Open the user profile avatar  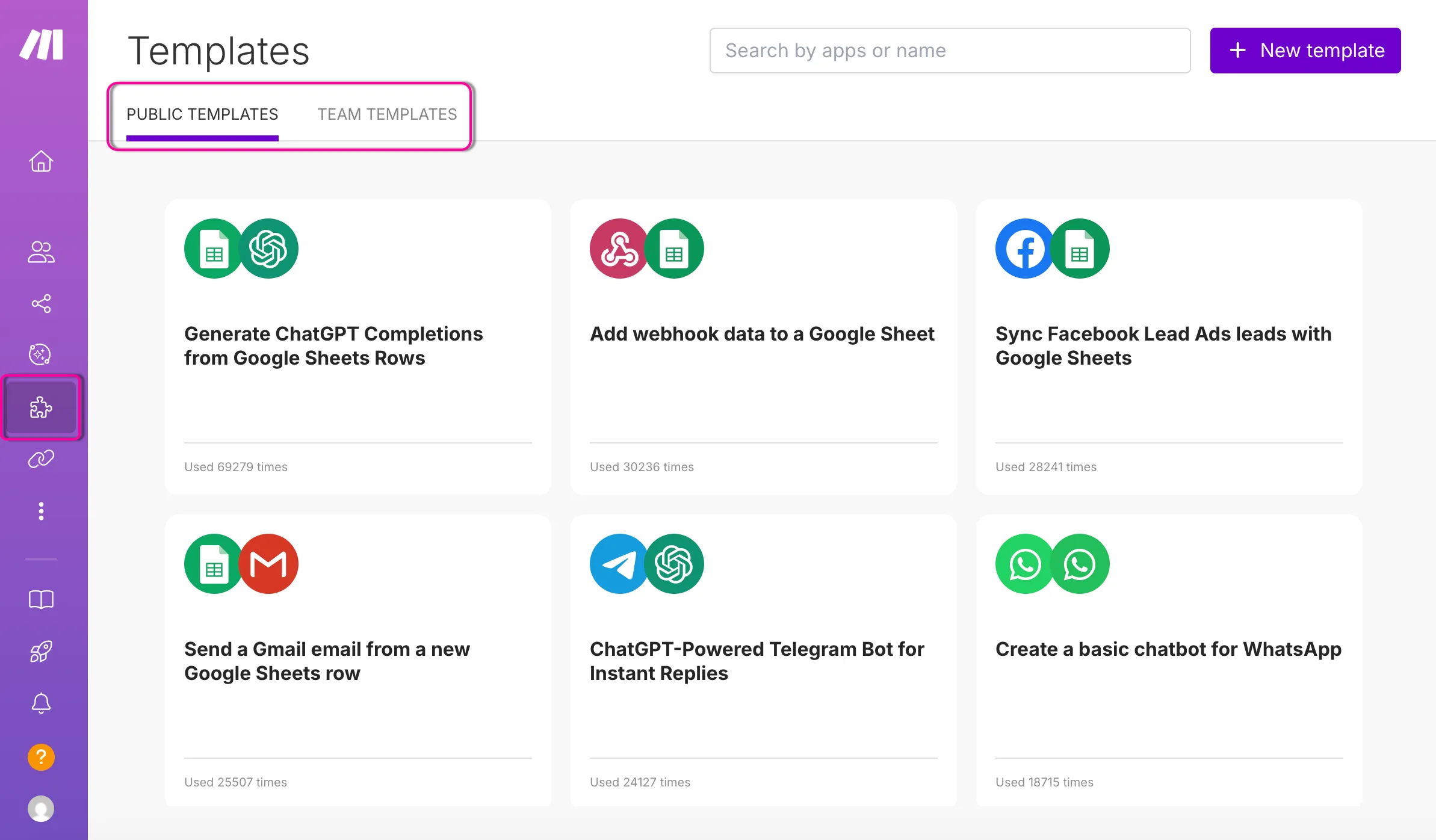pos(41,809)
